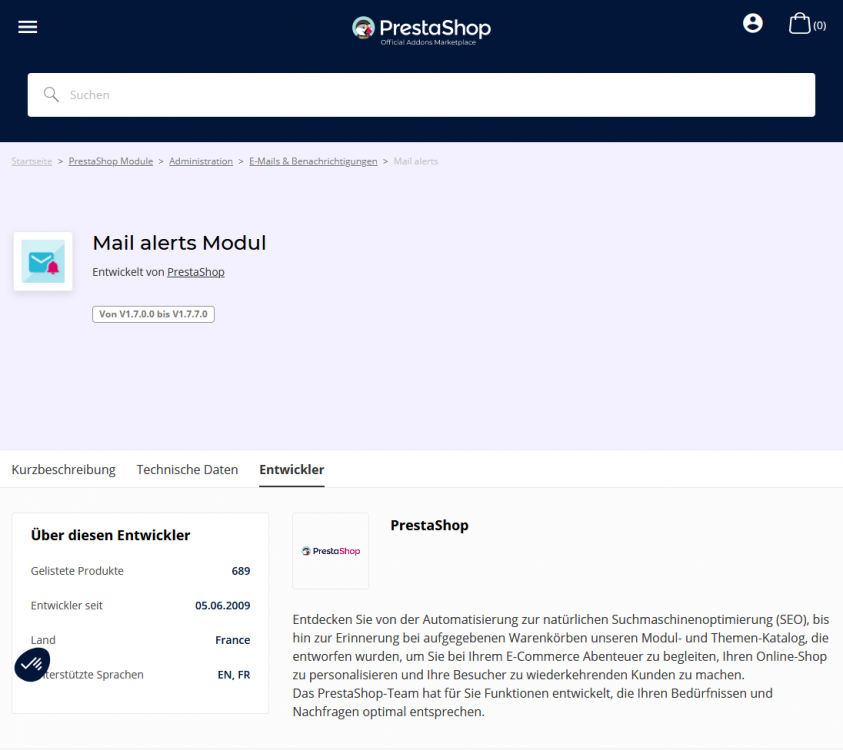
Task: Open the hamburger navigation menu
Action: [27, 26]
